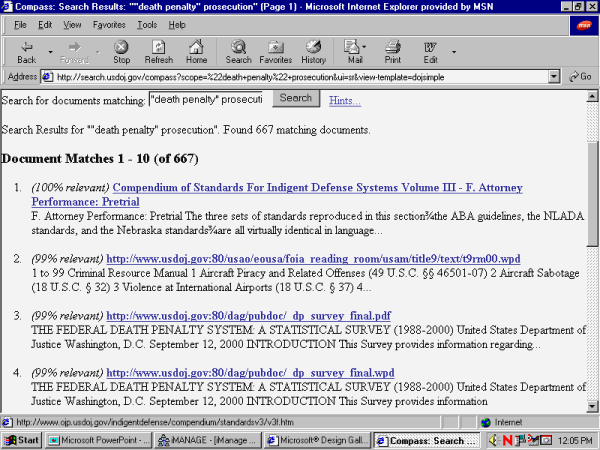This screenshot has height=450, width=600.
Task: Open the Hints... link
Action: tap(345, 101)
